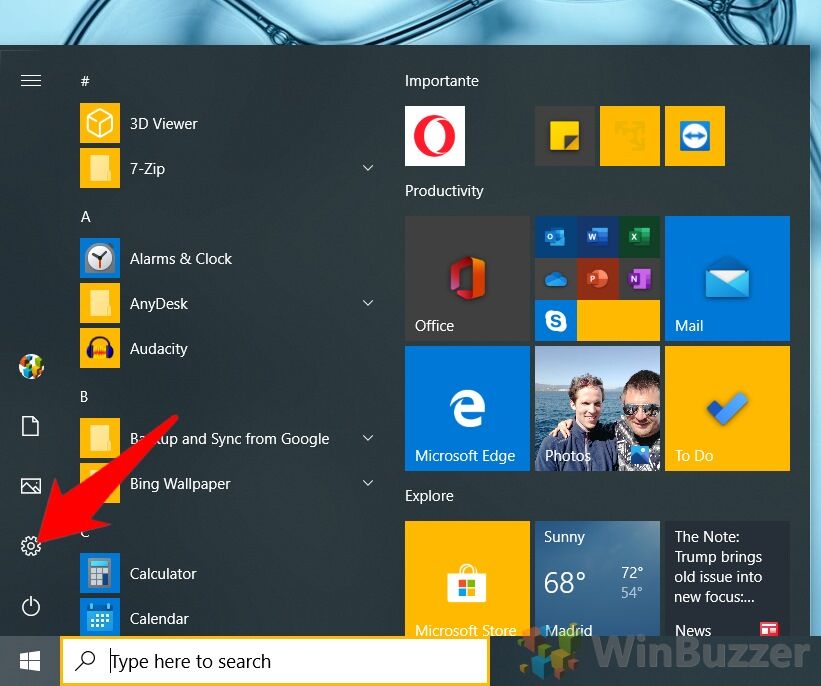This screenshot has width=821, height=686.
Task: Expand the Start menu hamburger navigation
Action: pyautogui.click(x=31, y=81)
